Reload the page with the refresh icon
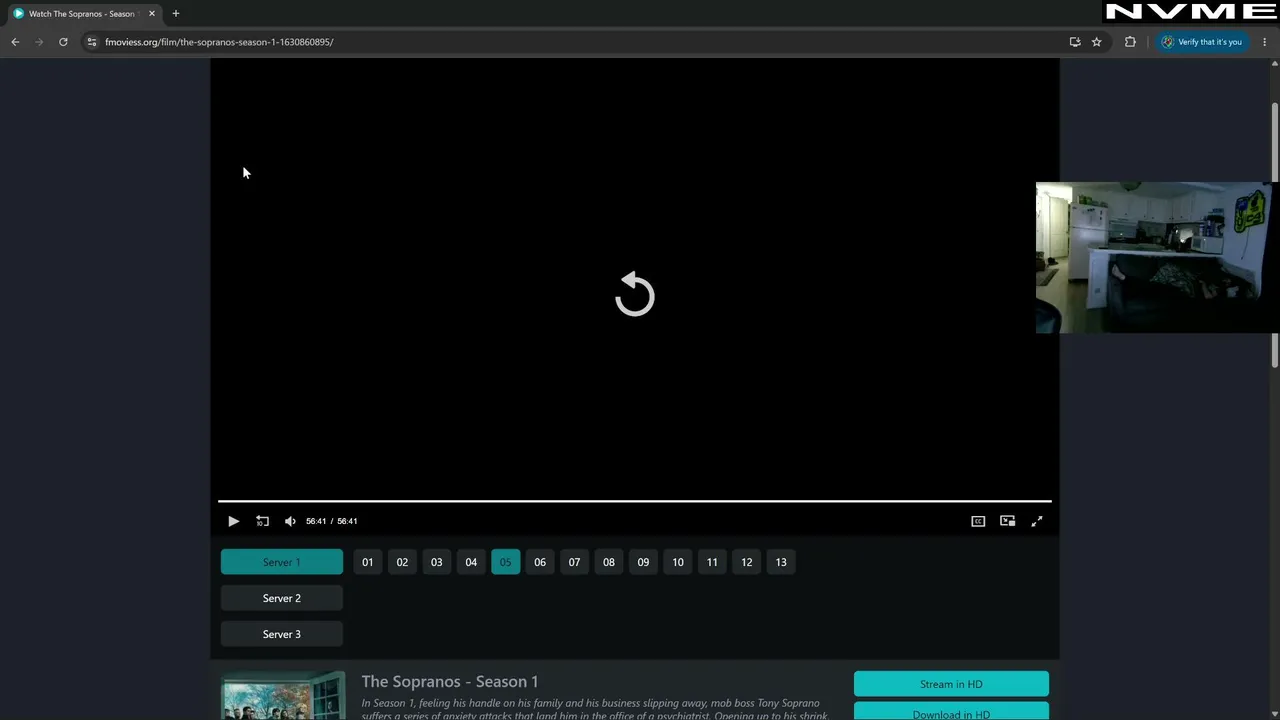 pyautogui.click(x=63, y=42)
